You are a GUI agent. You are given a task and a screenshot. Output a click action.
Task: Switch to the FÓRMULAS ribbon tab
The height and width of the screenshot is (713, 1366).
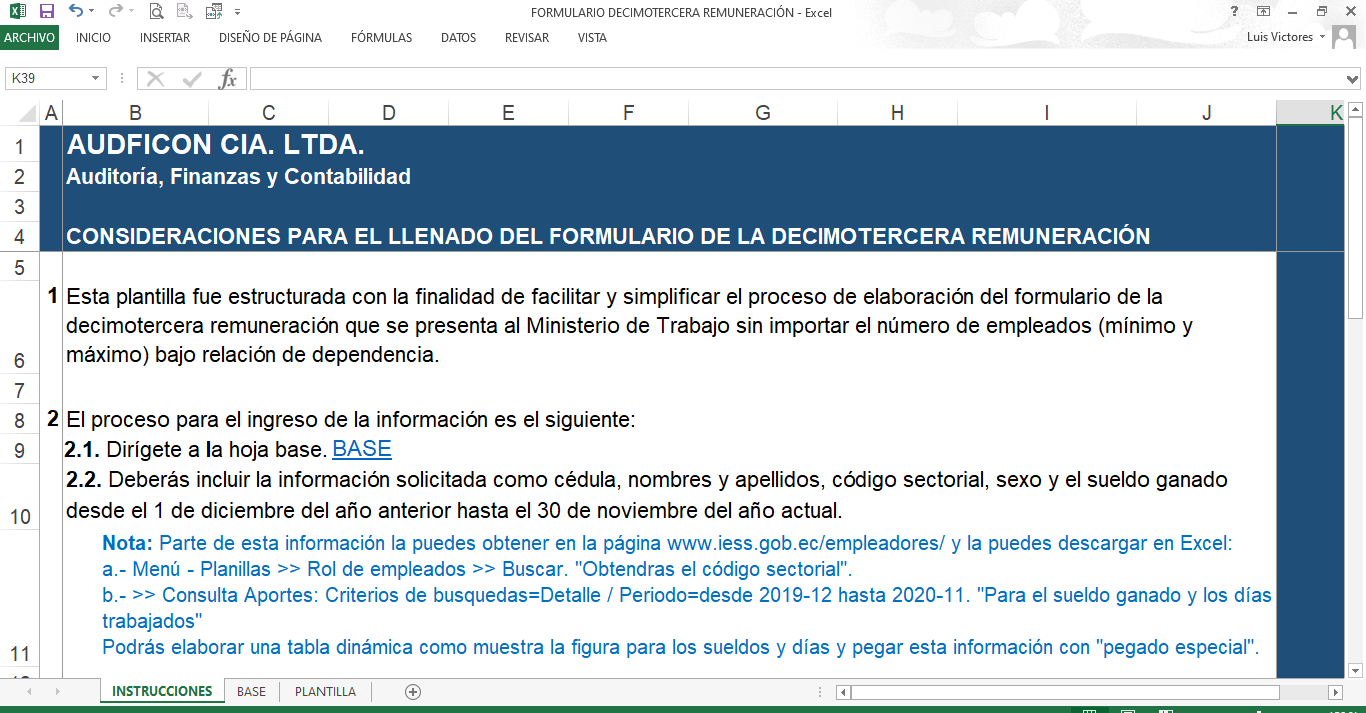[381, 38]
